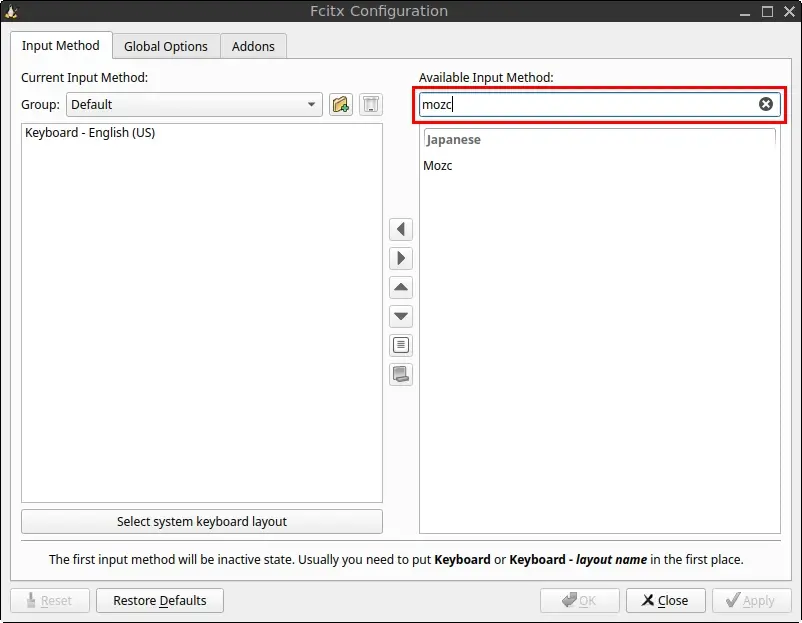Add a new input method group
The width and height of the screenshot is (802, 623).
click(341, 104)
